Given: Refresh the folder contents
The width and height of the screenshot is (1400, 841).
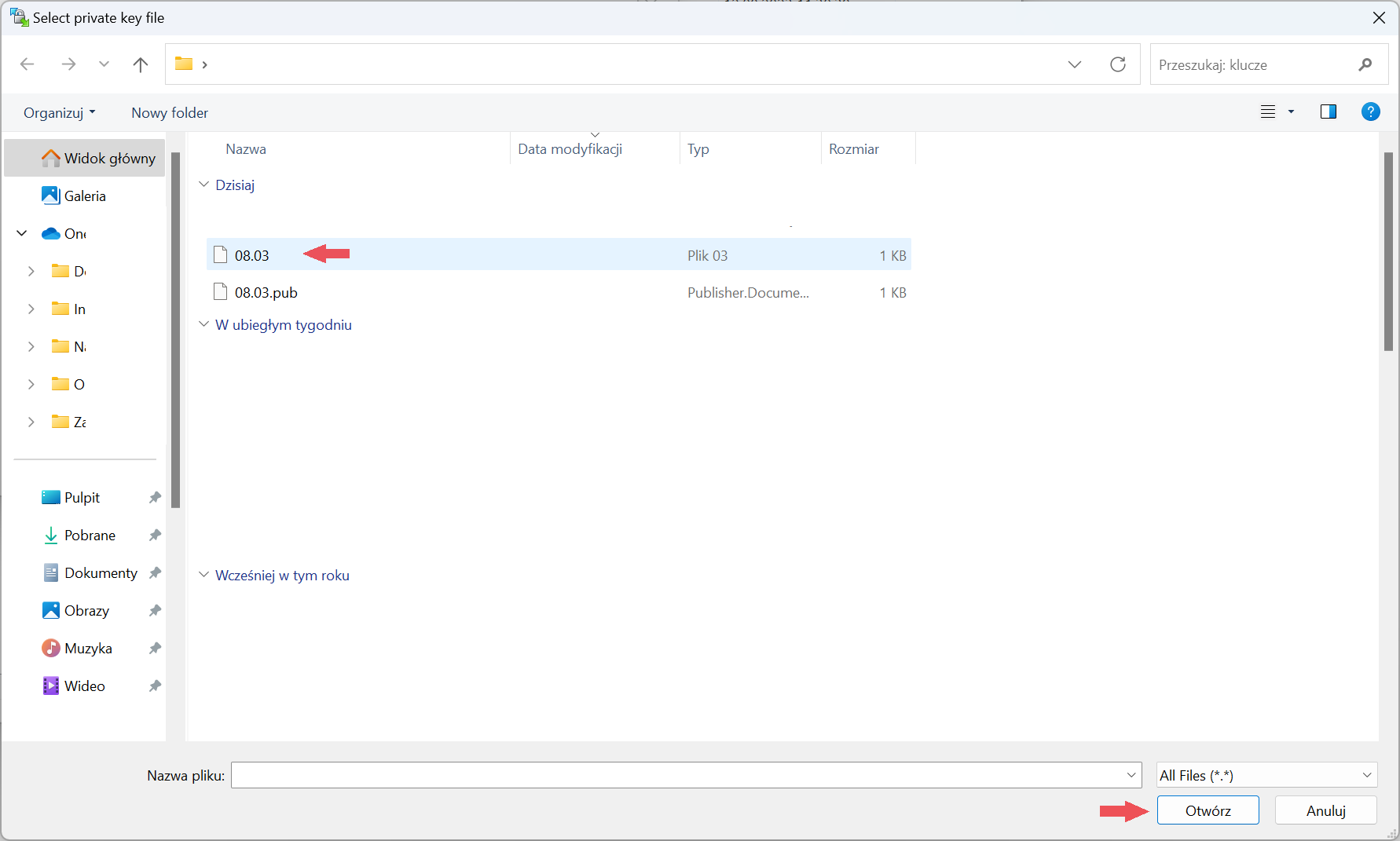Looking at the screenshot, I should click(1117, 64).
